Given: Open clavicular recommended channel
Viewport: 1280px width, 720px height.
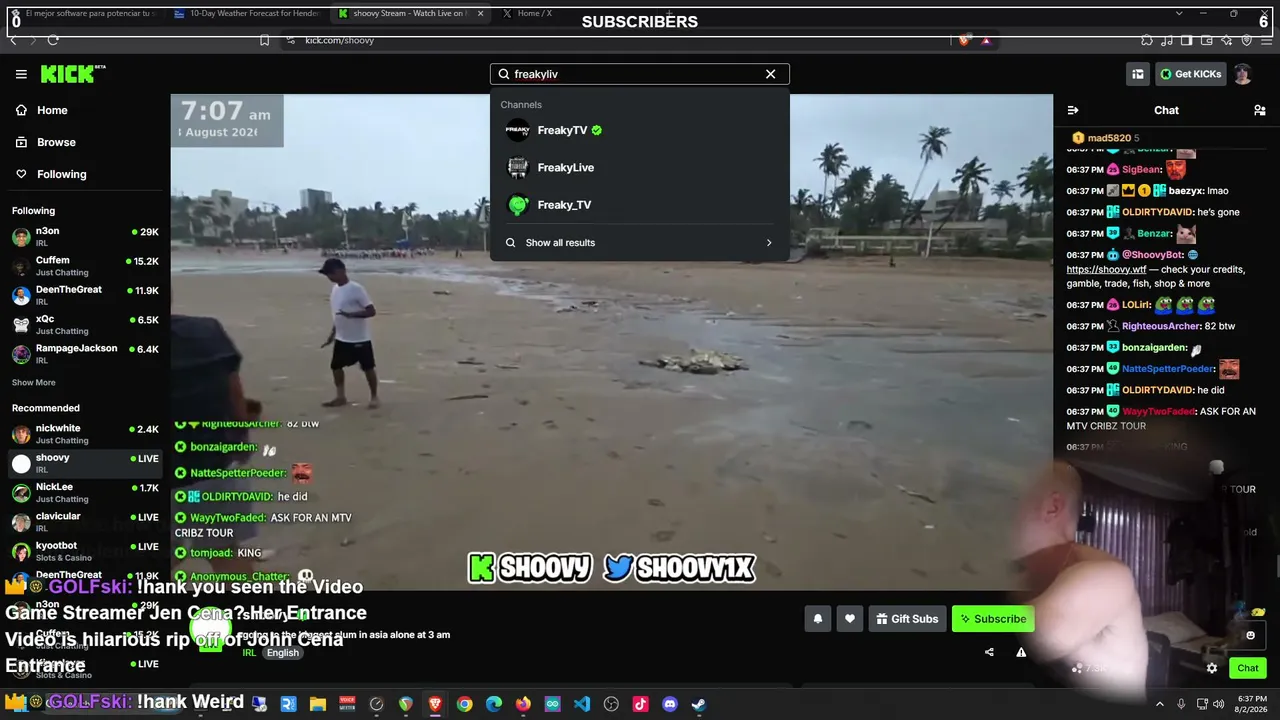Looking at the screenshot, I should (84, 522).
